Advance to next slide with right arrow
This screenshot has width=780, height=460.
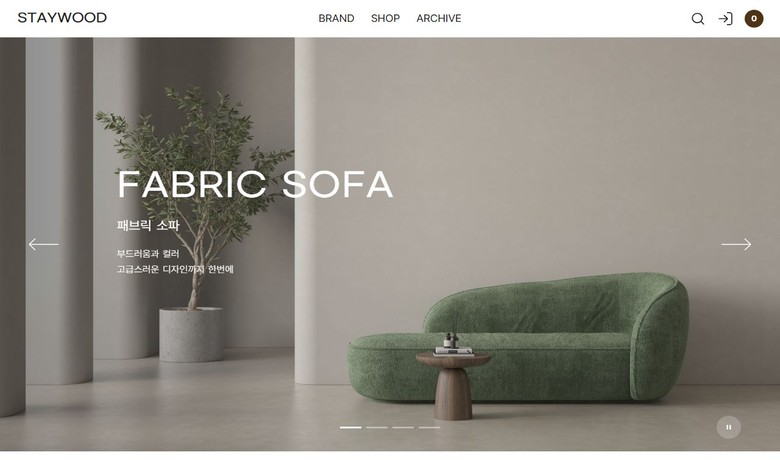coord(736,244)
